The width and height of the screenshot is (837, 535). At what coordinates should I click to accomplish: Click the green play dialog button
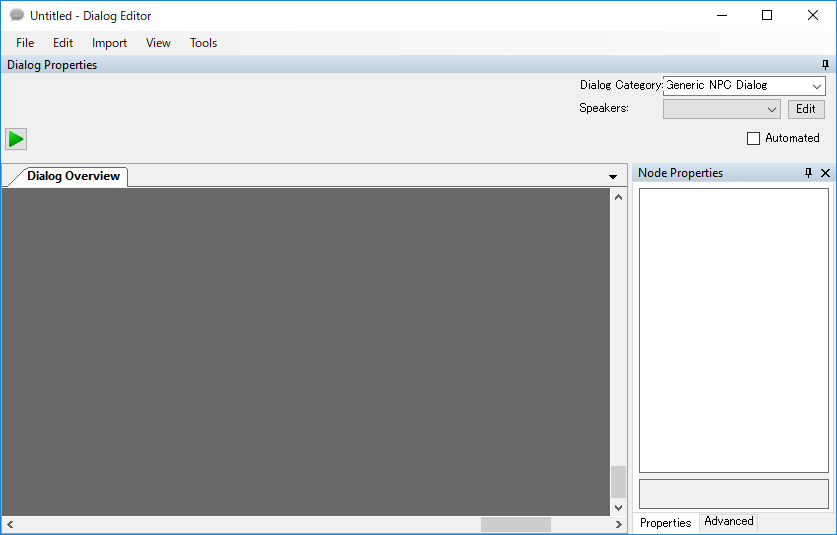(x=16, y=139)
